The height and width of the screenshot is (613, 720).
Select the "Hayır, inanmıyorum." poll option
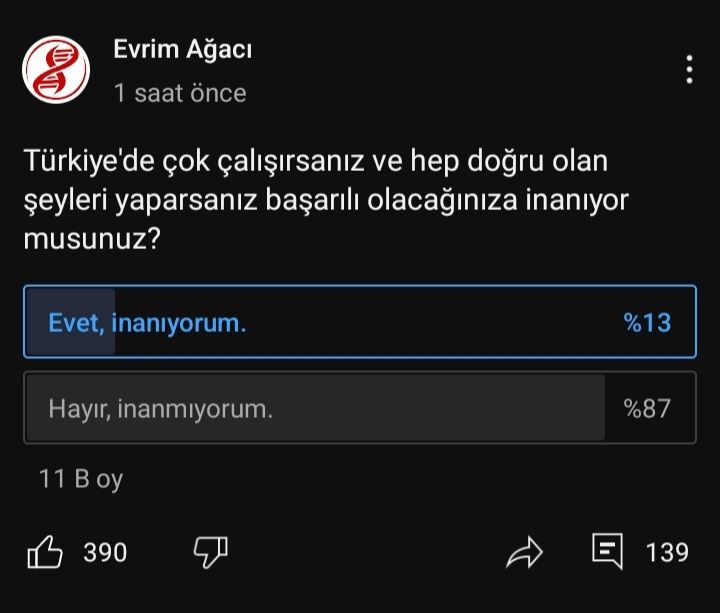click(x=360, y=407)
